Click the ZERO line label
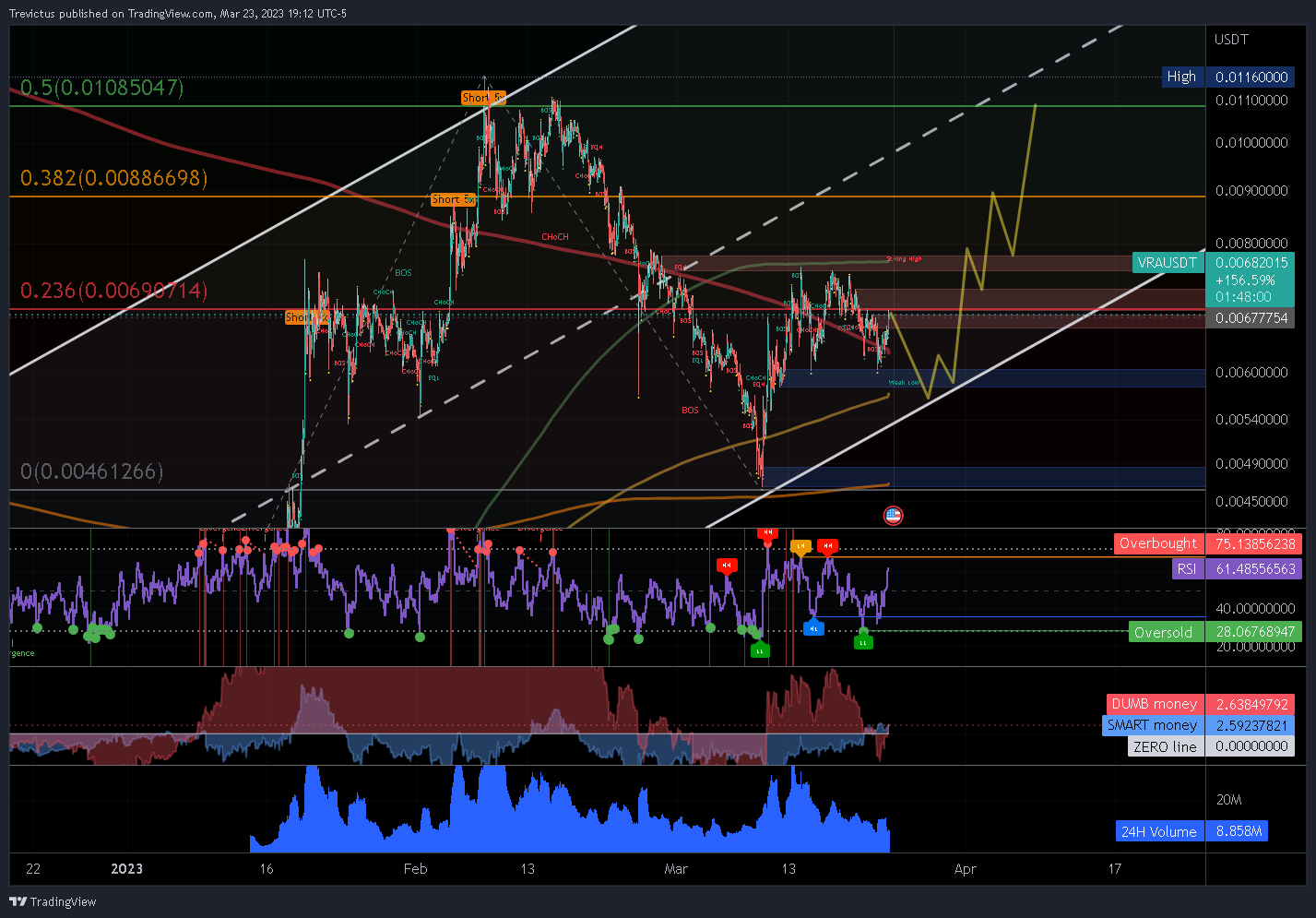This screenshot has height=918, width=1316. pyautogui.click(x=1165, y=746)
